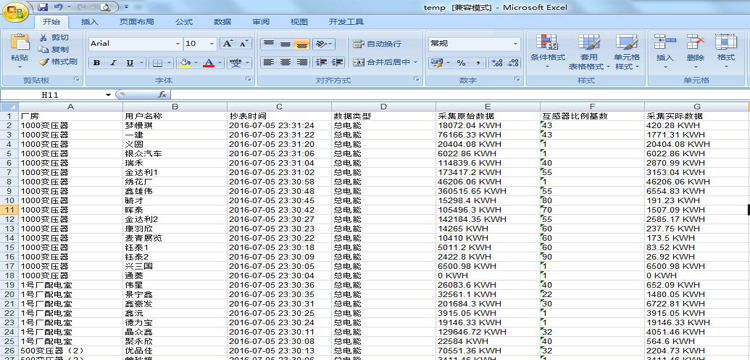
Task: Click the Name Box showing H11
Action: pyautogui.click(x=56, y=95)
